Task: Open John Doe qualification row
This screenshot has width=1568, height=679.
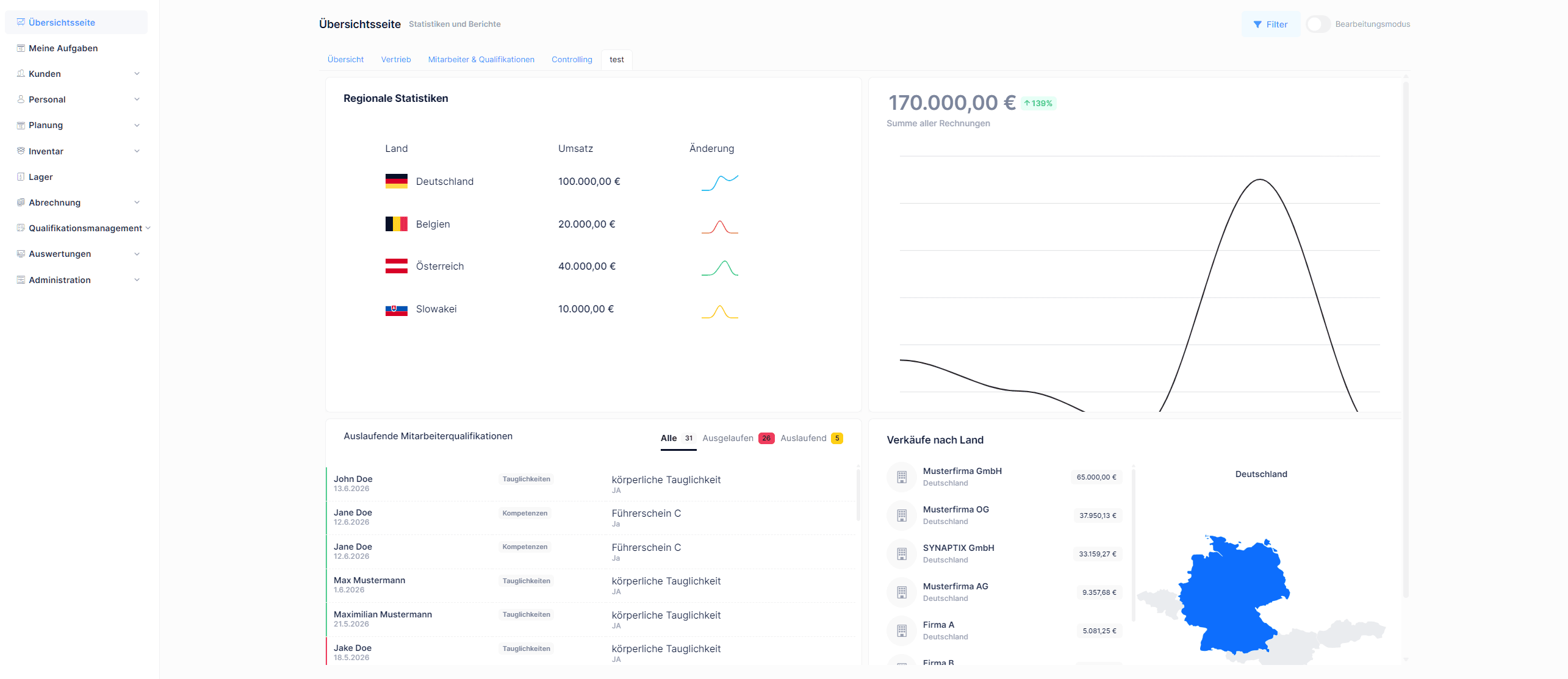Action: click(591, 484)
